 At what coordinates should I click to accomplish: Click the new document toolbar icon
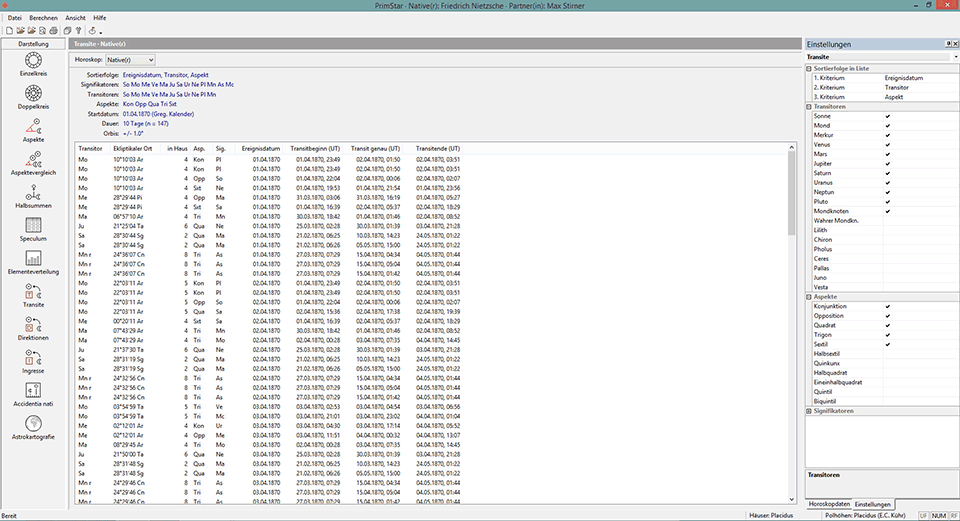[x=9, y=31]
